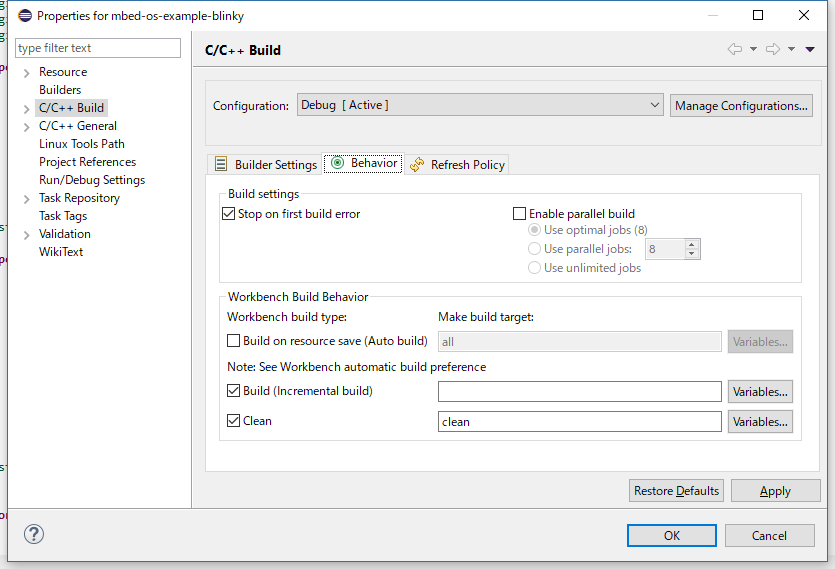Open the Configuration dropdown
This screenshot has width=835, height=569.
pos(480,105)
